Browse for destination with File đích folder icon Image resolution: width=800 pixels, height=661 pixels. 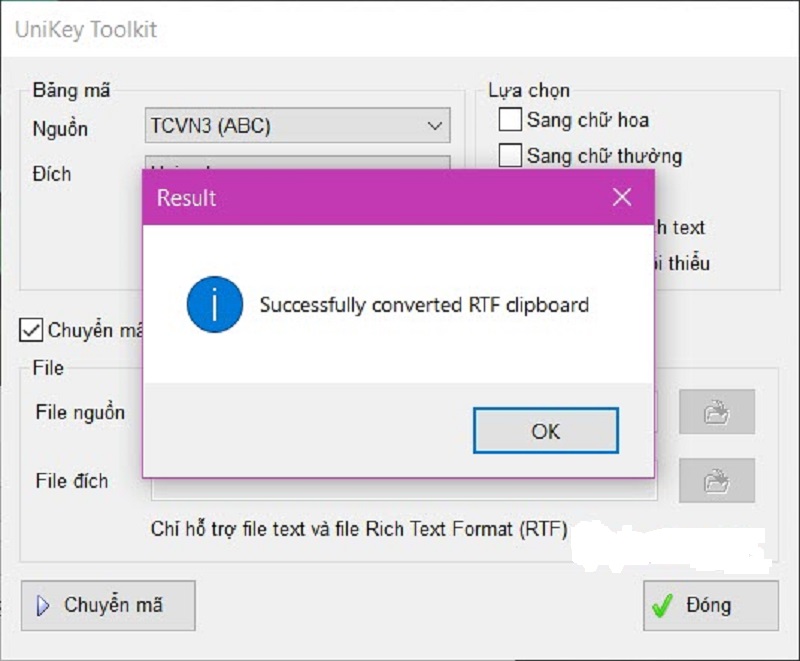click(x=716, y=481)
